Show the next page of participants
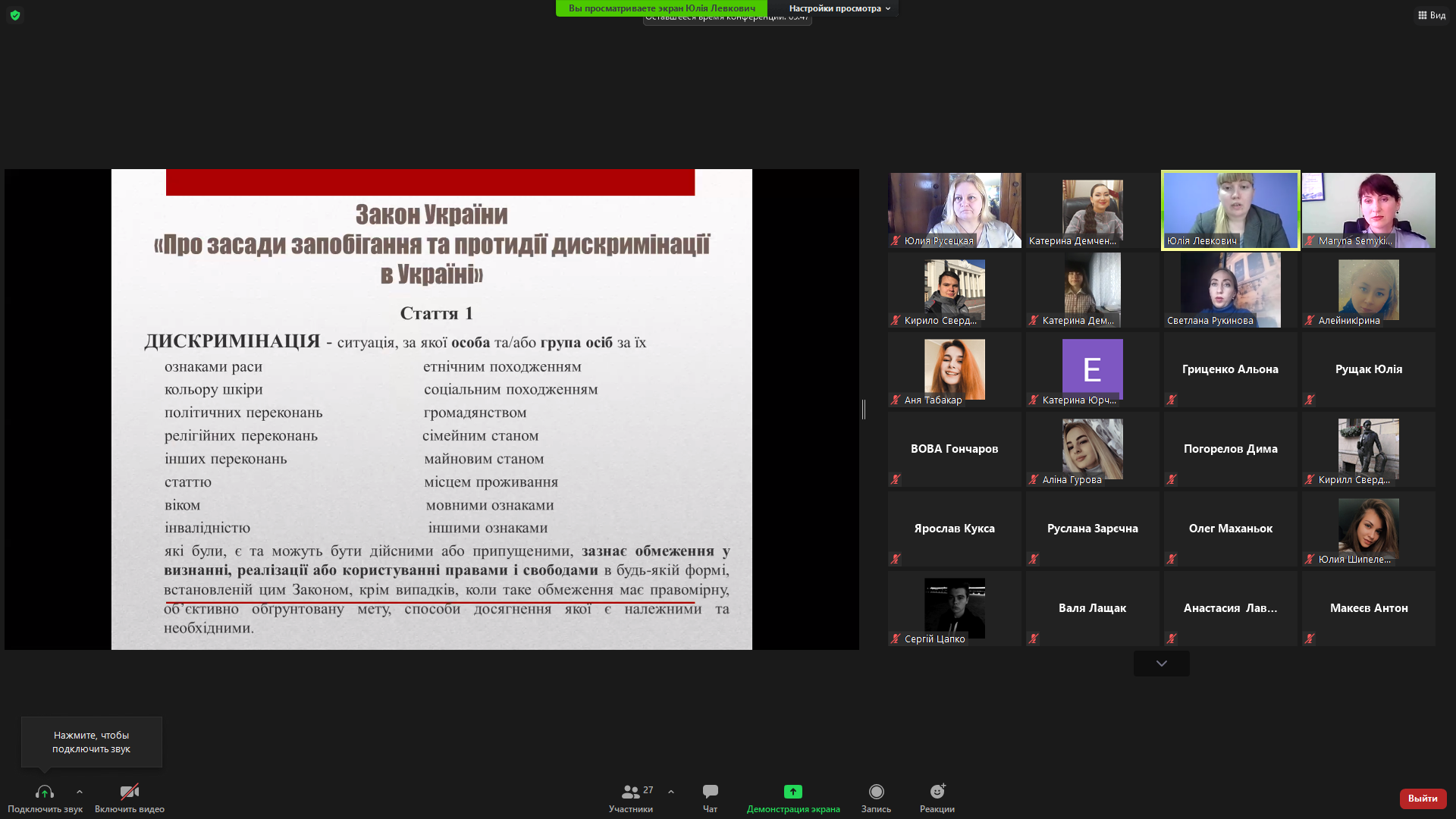1456x819 pixels. point(1161,664)
